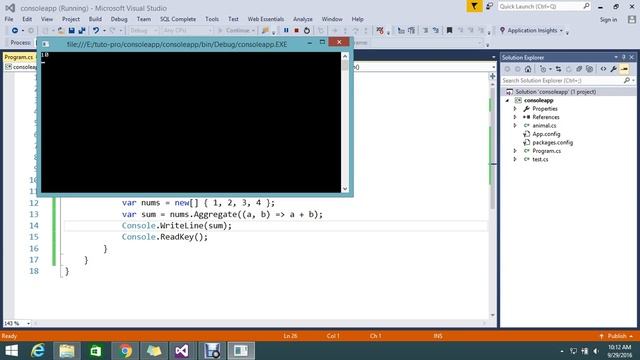Select Solution 'consoleapp' root node
The height and width of the screenshot is (360, 640).
tap(556, 92)
